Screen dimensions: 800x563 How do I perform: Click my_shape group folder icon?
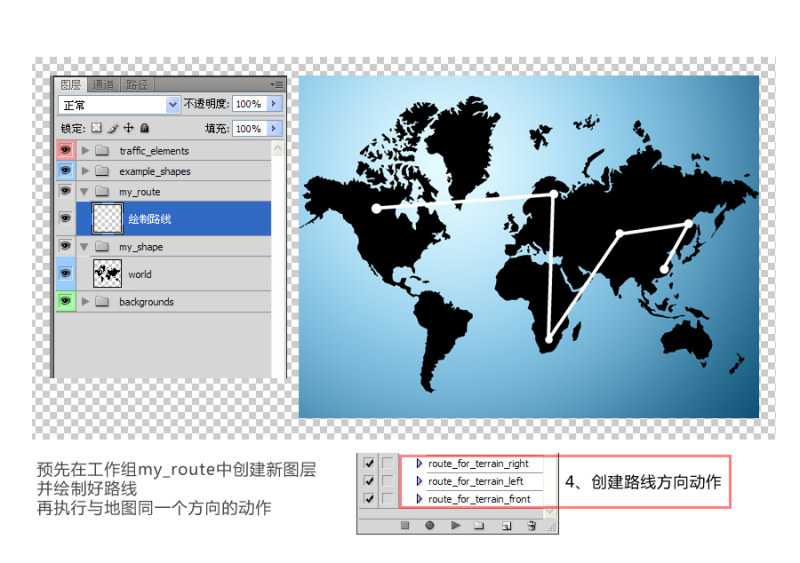tap(103, 247)
